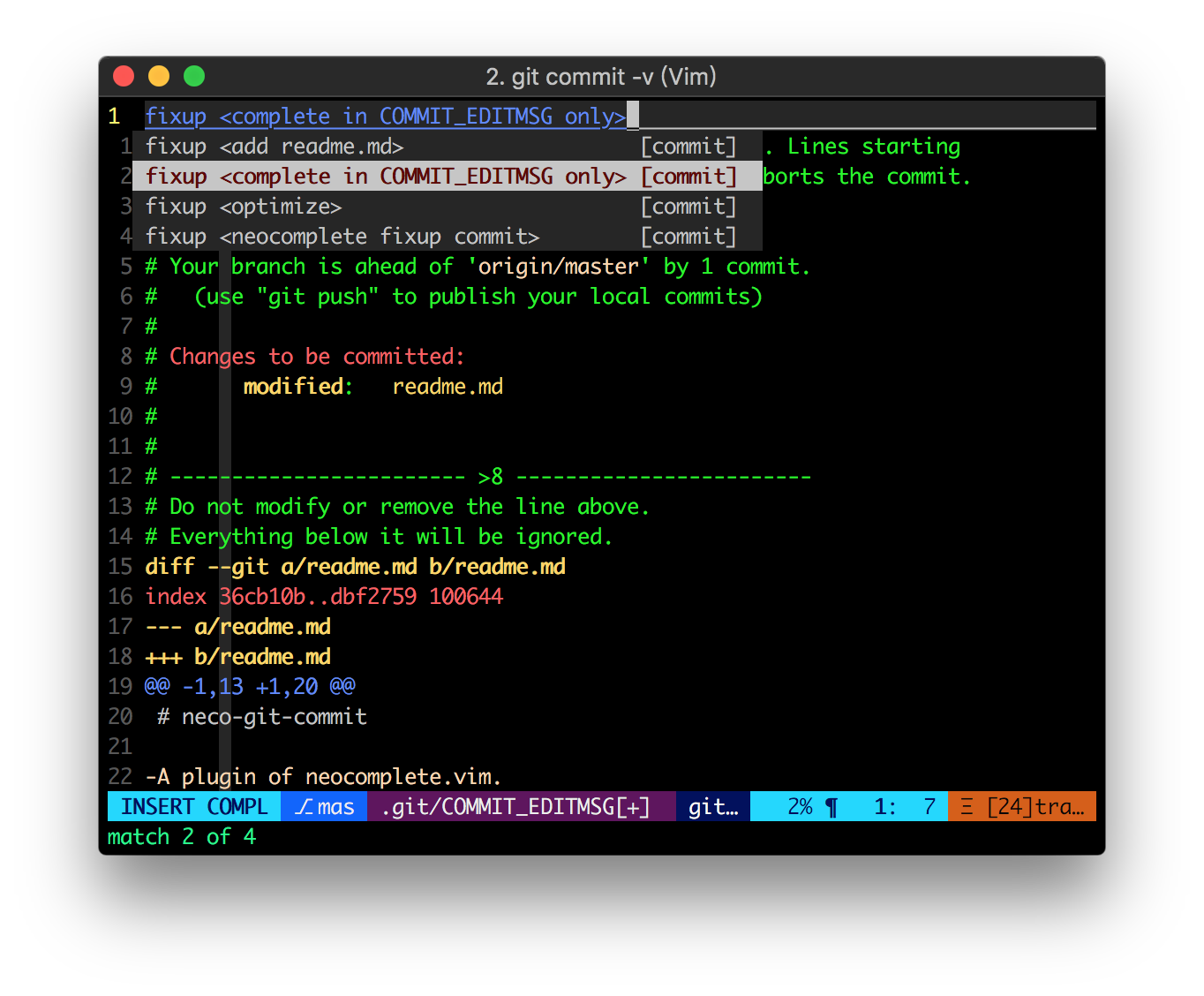Viewport: 1204px width, 996px height.
Task: Click 'readme.md' file name on line 9
Action: click(448, 387)
